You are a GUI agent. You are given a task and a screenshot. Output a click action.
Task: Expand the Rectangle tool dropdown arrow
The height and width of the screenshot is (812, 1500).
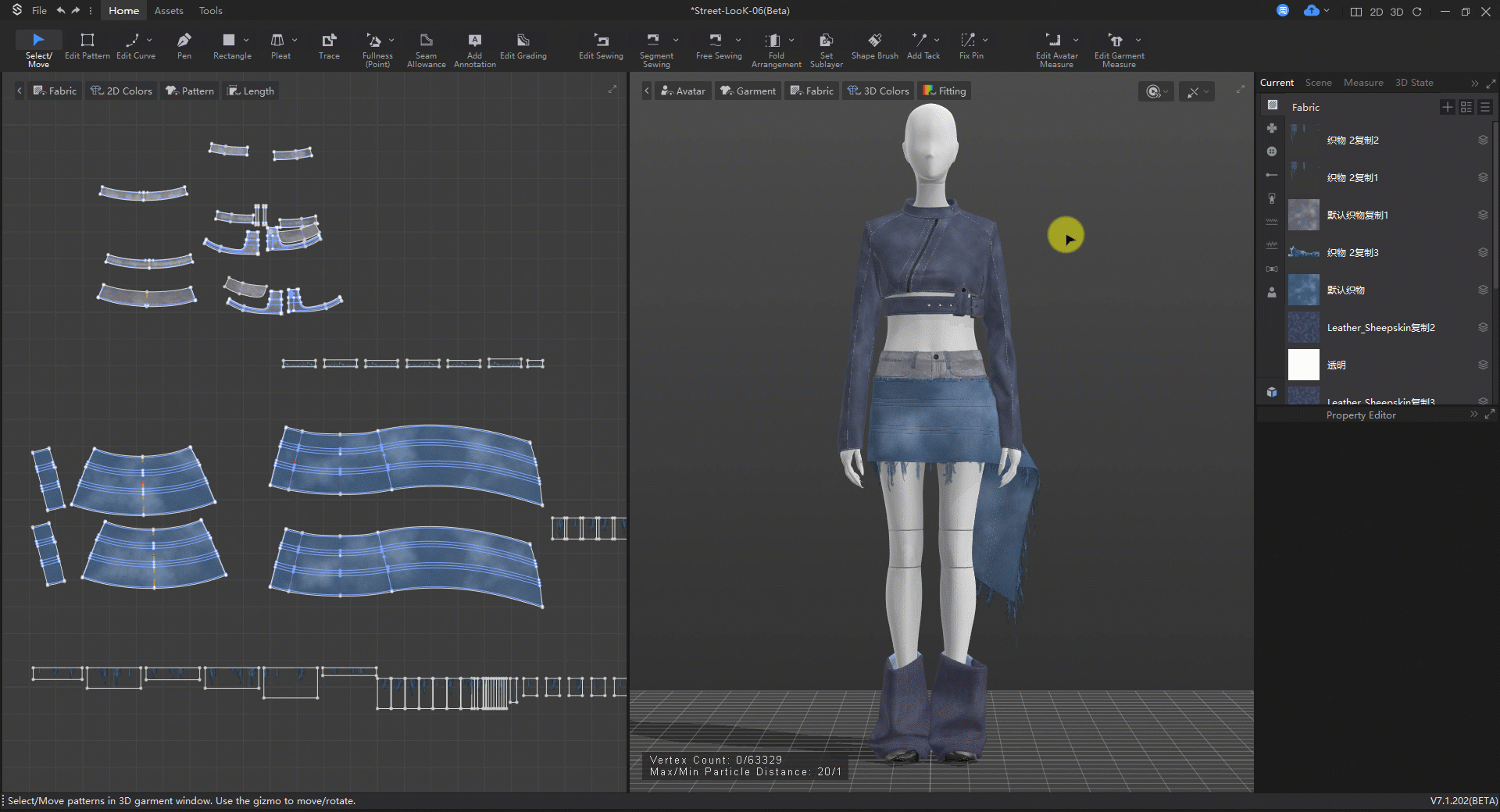click(x=246, y=40)
